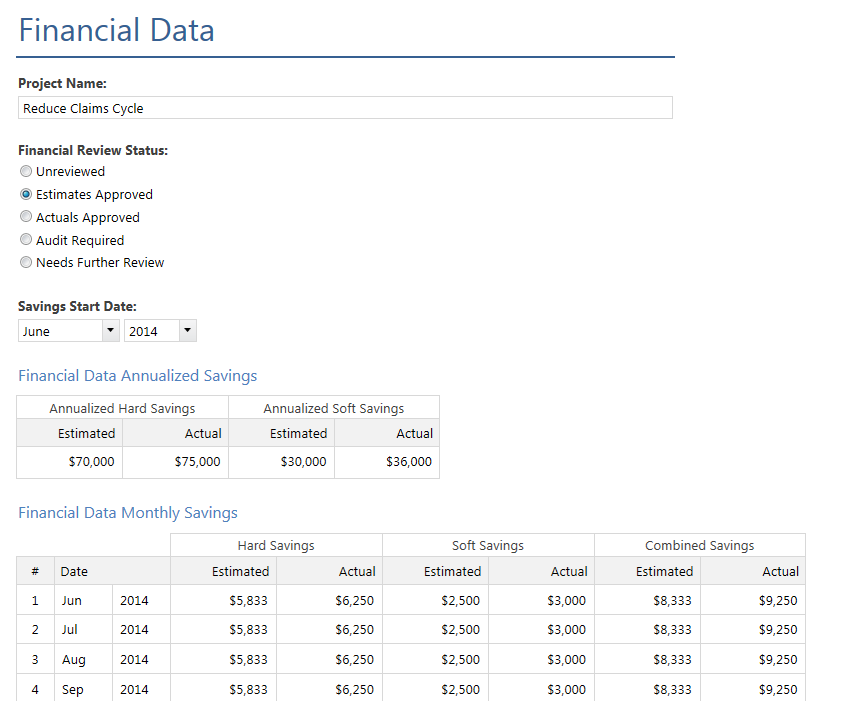Click the Financial Data Monthly Savings heading
The width and height of the screenshot is (855, 701).
128,513
